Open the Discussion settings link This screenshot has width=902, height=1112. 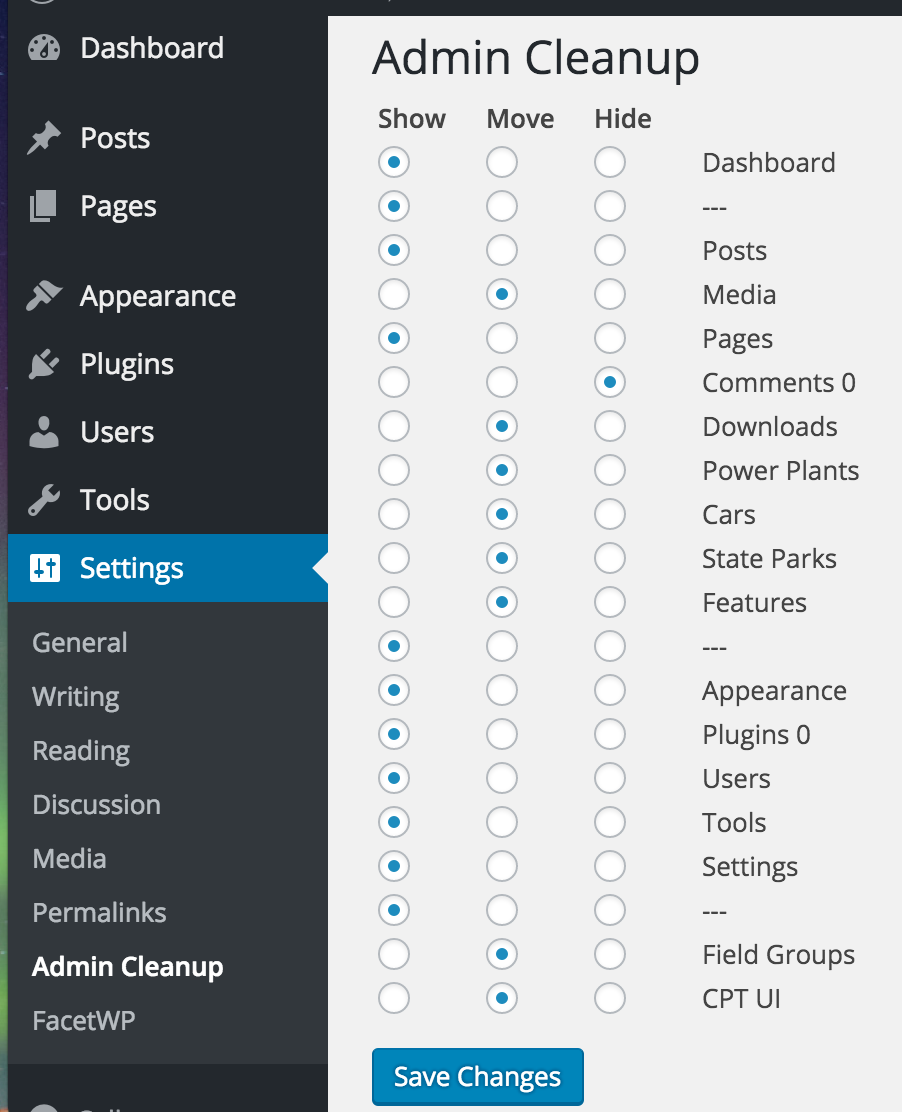tap(96, 805)
